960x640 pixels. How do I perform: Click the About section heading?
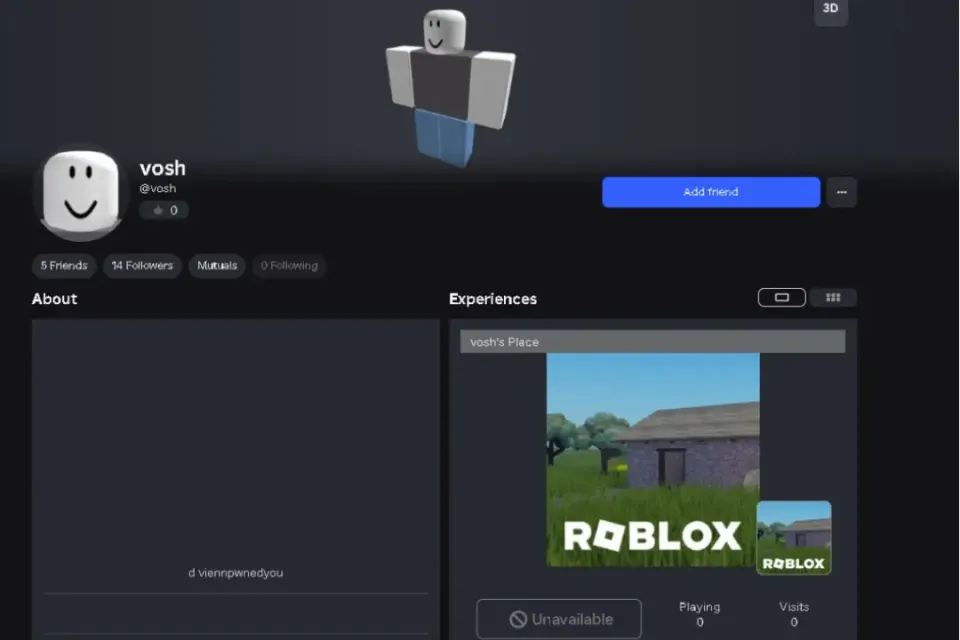tap(54, 299)
